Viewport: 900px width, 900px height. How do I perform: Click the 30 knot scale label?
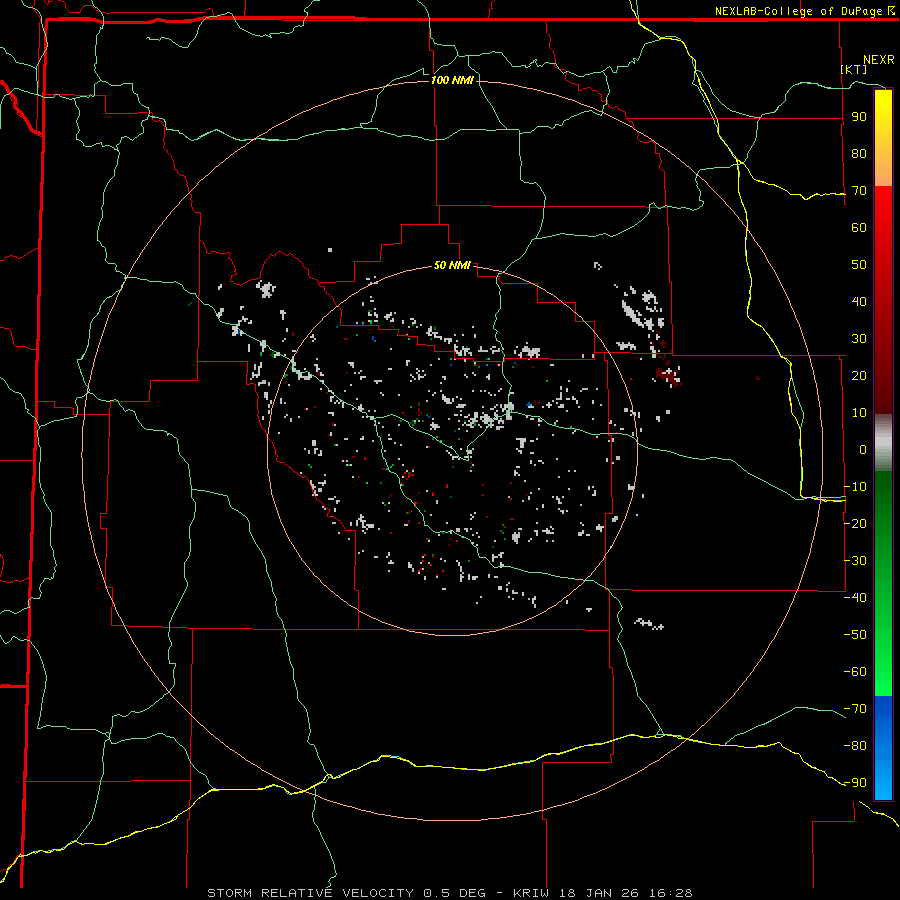pos(859,339)
